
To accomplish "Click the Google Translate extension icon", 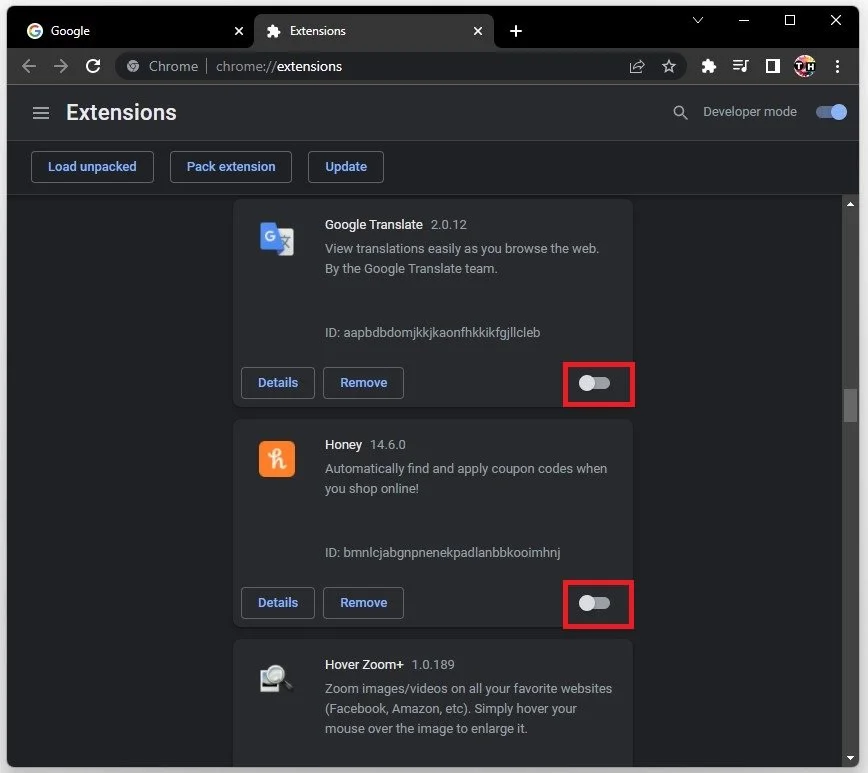I will pos(277,239).
